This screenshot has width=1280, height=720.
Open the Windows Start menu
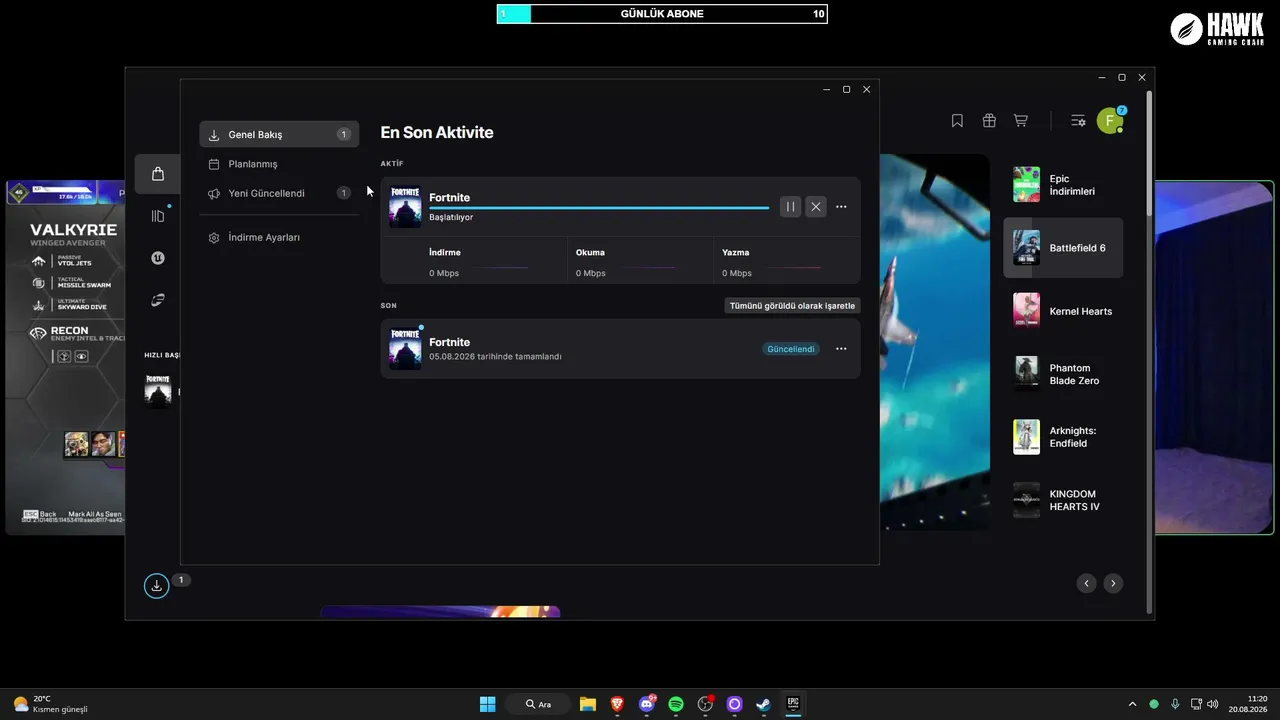click(487, 704)
